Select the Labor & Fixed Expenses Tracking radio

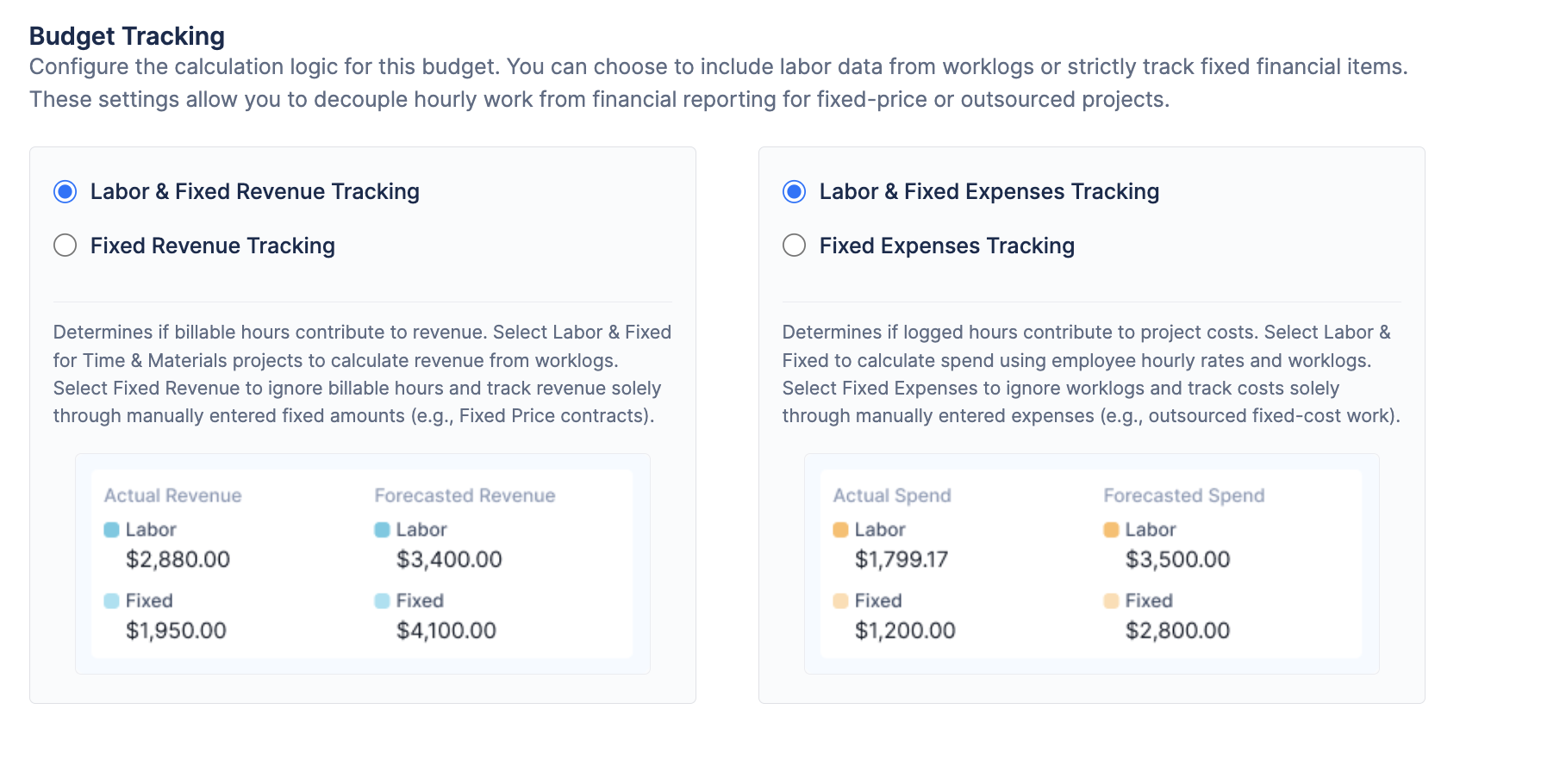coord(795,191)
